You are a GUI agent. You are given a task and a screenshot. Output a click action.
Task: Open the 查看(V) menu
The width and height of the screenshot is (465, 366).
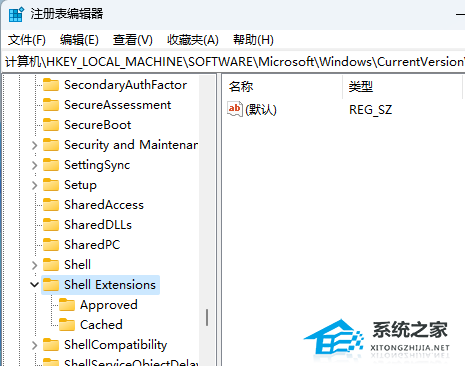(x=133, y=40)
